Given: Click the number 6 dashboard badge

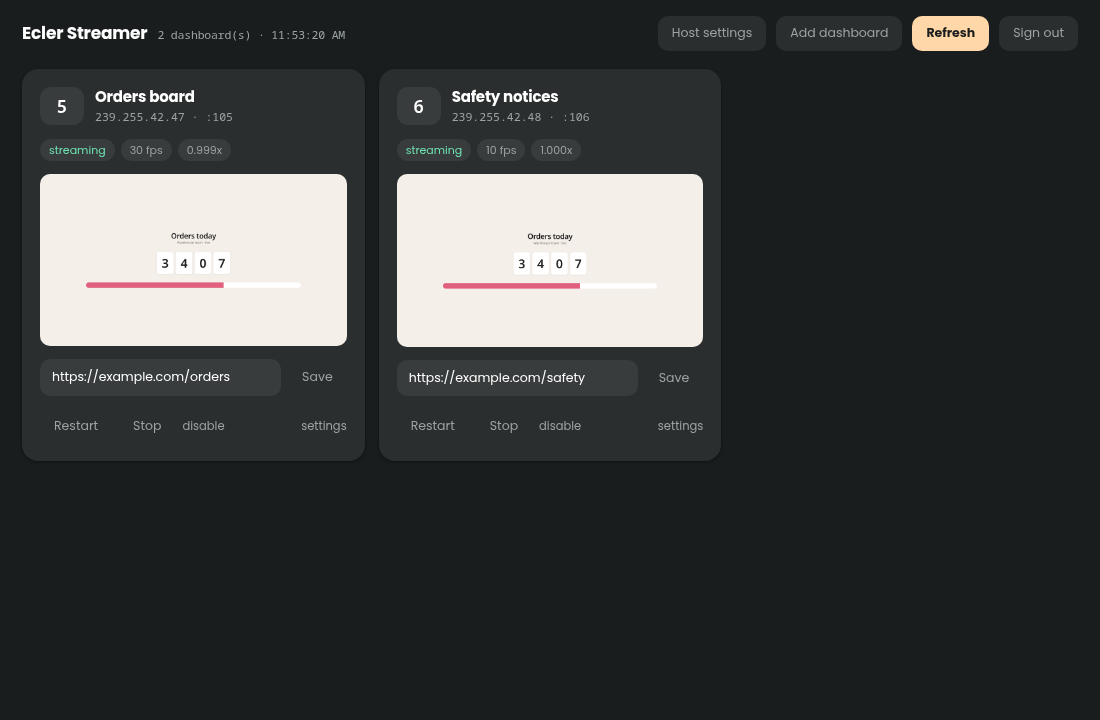Looking at the screenshot, I should pyautogui.click(x=418, y=106).
